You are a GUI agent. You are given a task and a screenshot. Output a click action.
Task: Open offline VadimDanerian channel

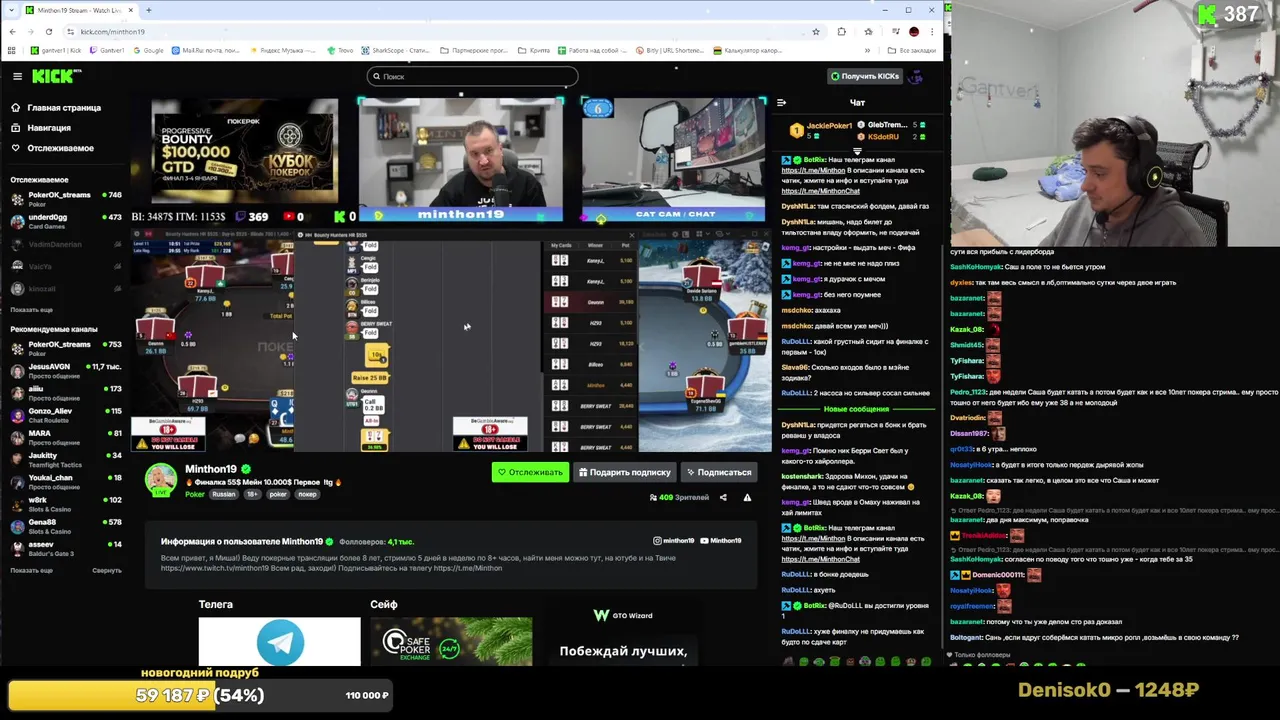click(65, 244)
